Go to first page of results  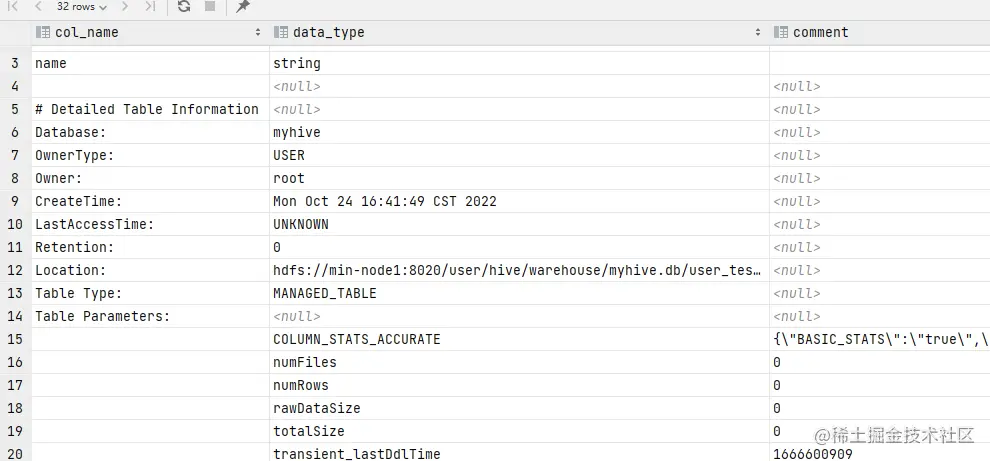click(14, 7)
